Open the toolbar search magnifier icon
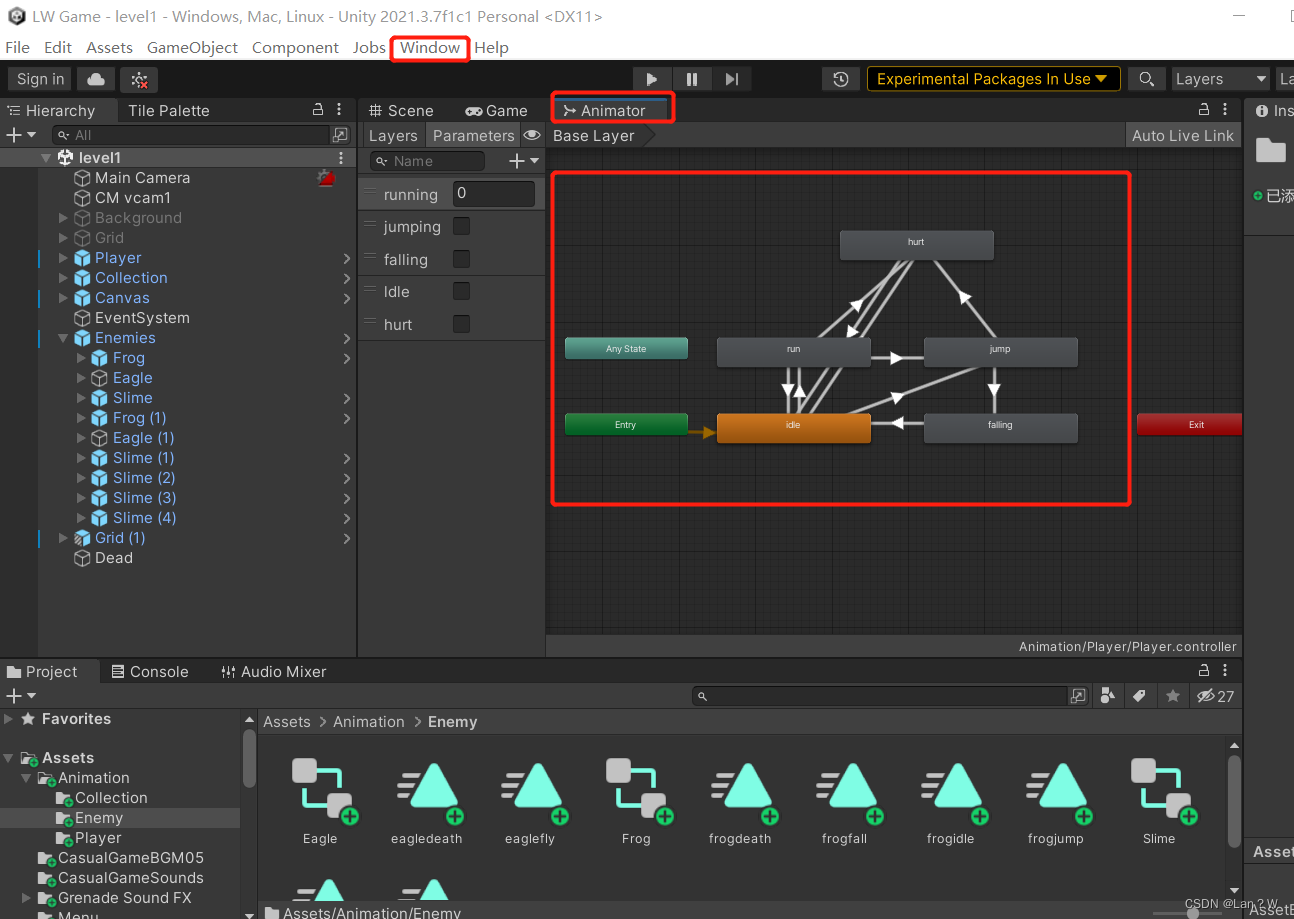1294x919 pixels. (1147, 79)
